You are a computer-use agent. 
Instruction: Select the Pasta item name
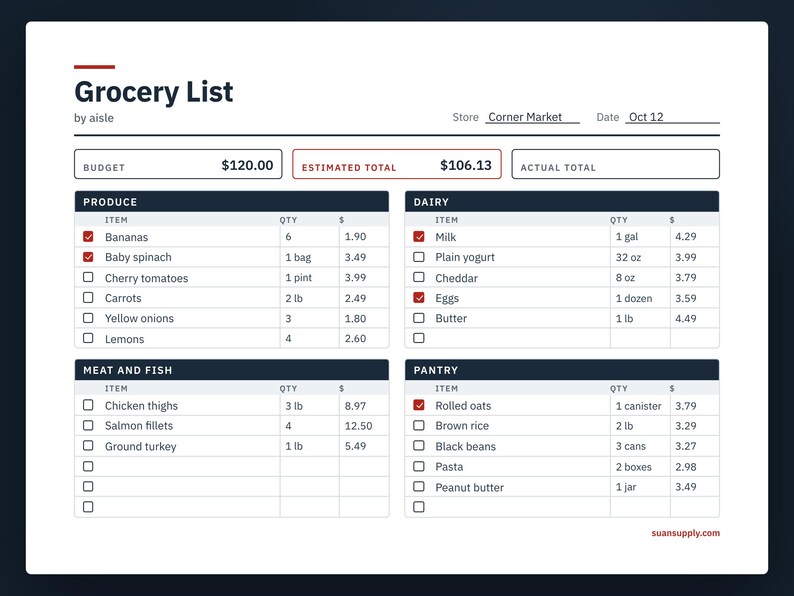449,467
